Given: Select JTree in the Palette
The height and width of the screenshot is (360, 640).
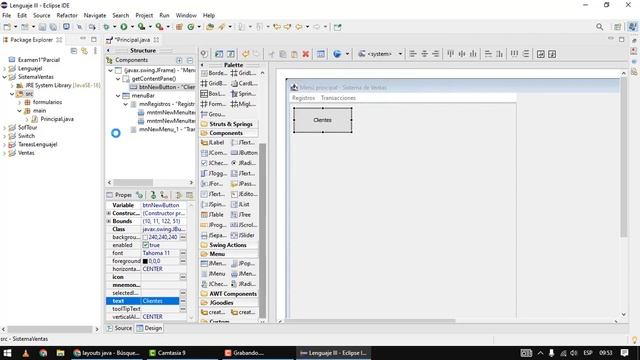Looking at the screenshot, I should tap(241, 214).
